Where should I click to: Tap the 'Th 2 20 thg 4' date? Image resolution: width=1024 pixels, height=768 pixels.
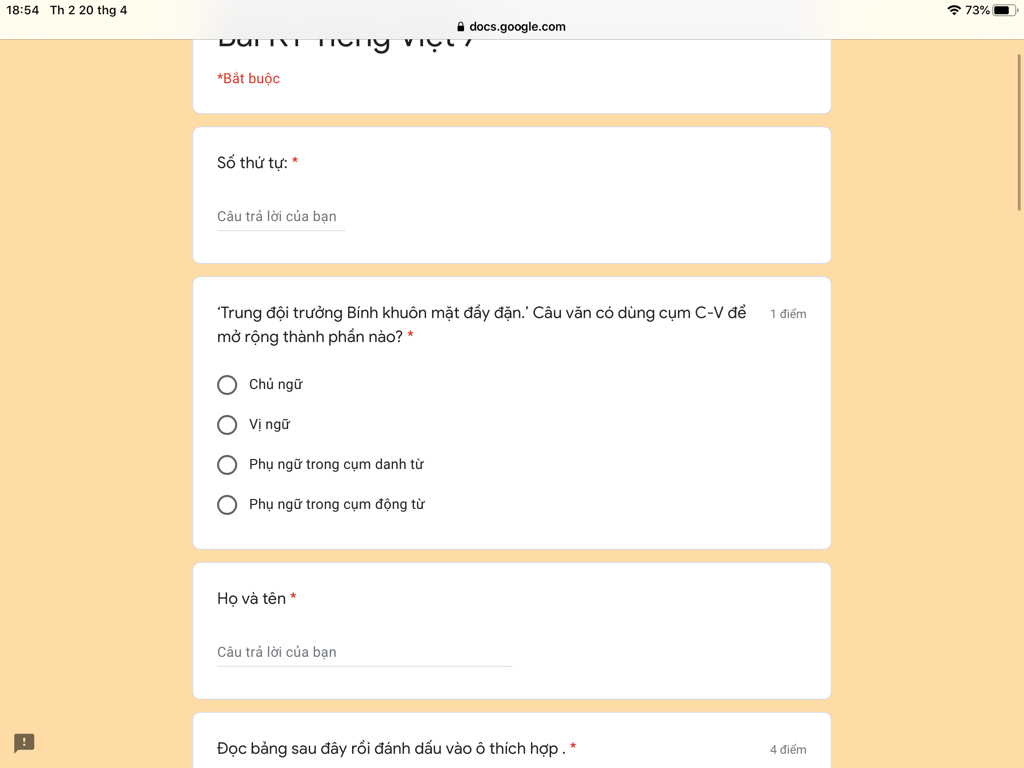point(89,10)
